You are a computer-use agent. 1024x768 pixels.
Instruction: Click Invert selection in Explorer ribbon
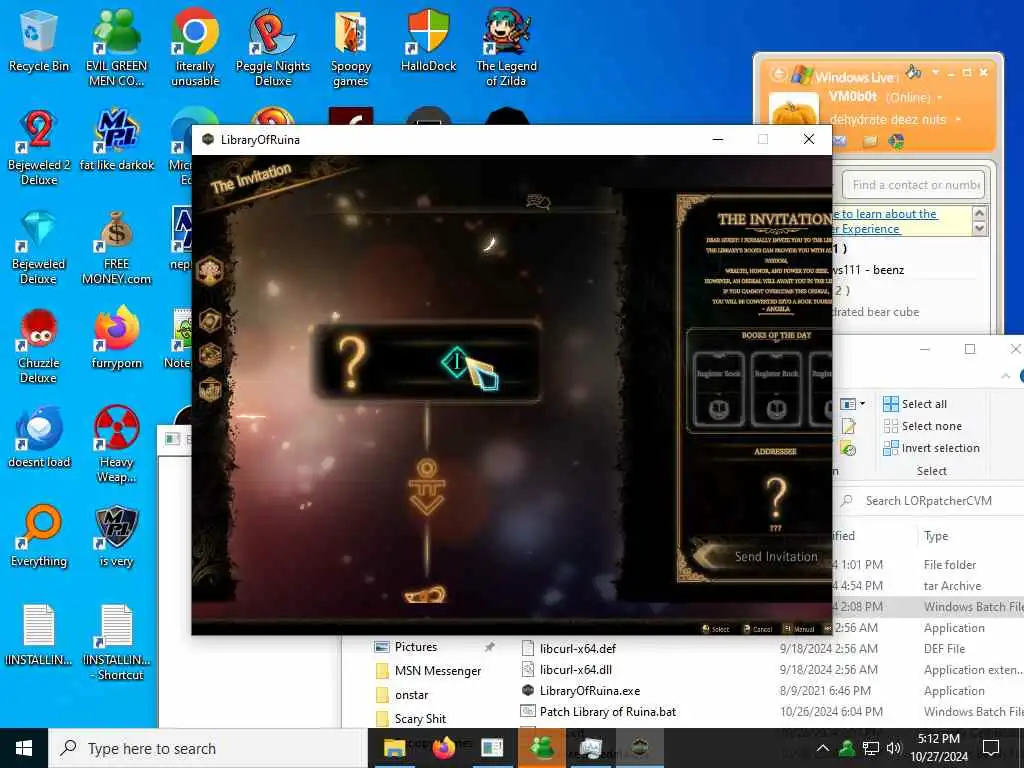[931, 448]
